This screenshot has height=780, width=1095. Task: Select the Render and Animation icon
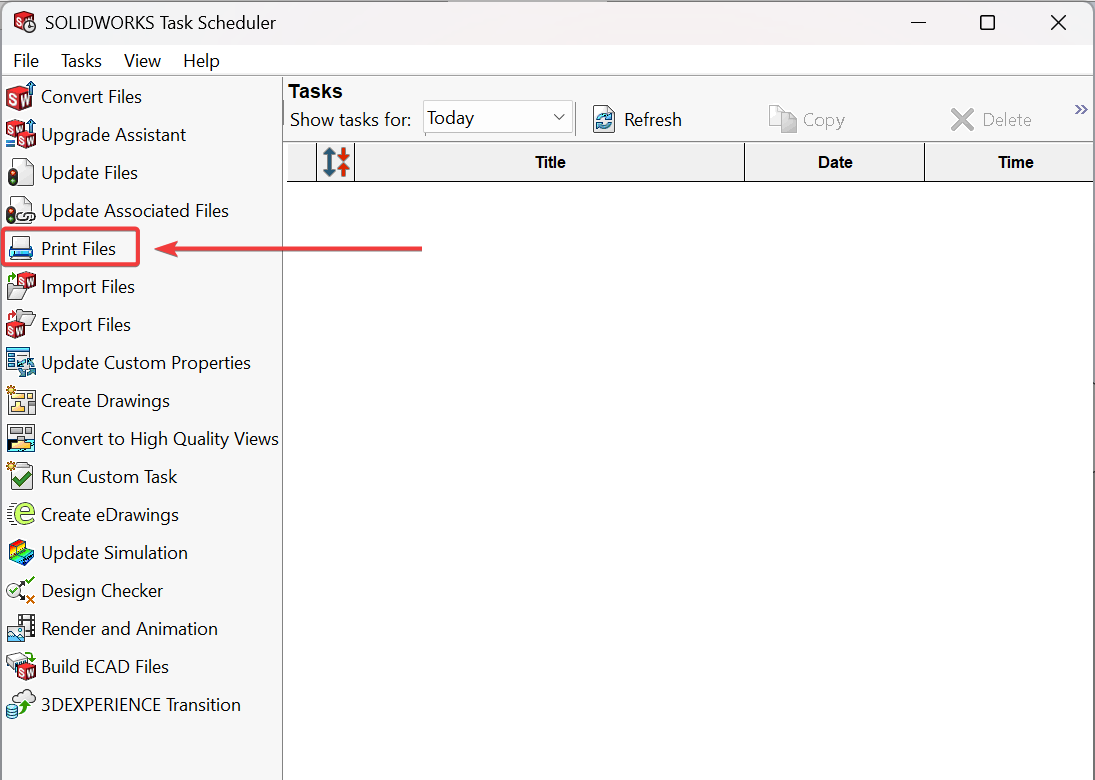[x=20, y=628]
